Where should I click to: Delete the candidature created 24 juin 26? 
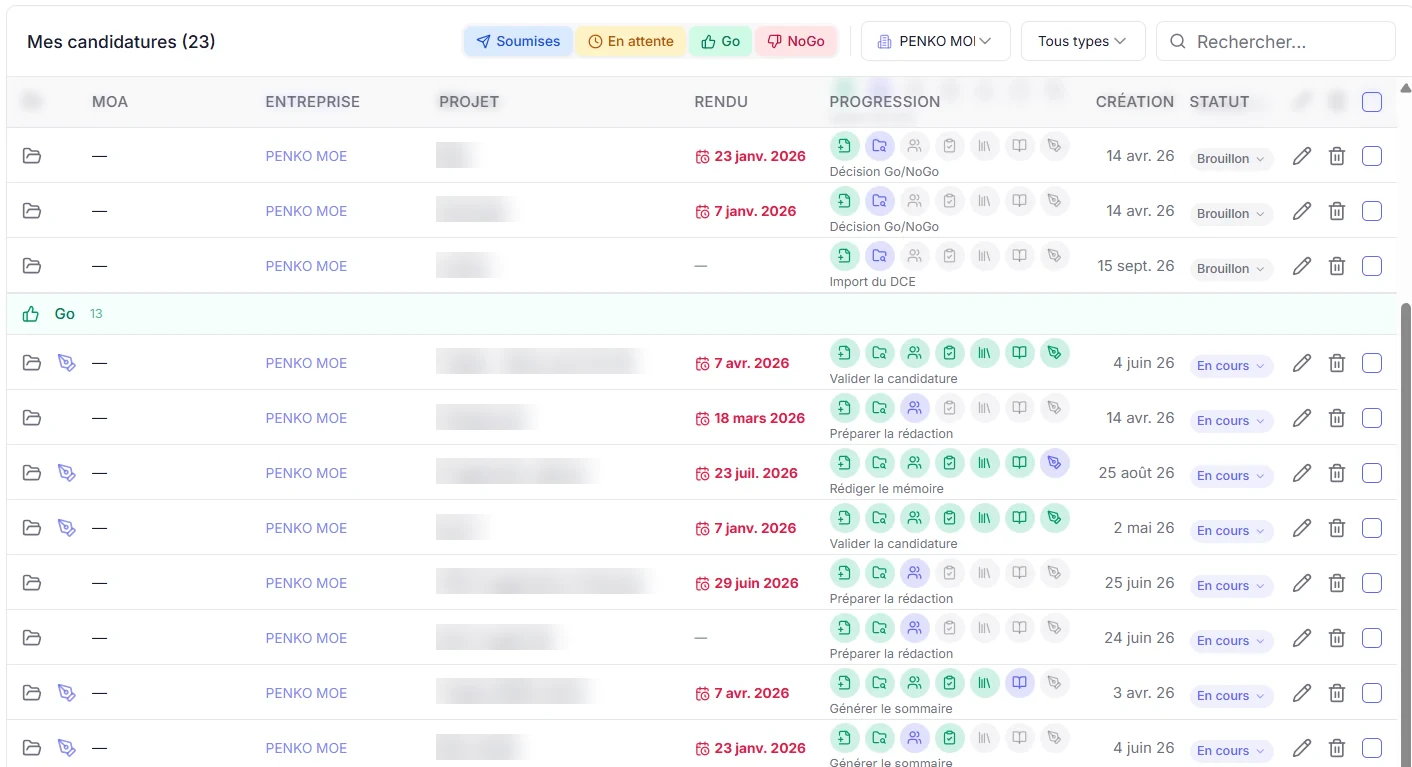click(1337, 638)
